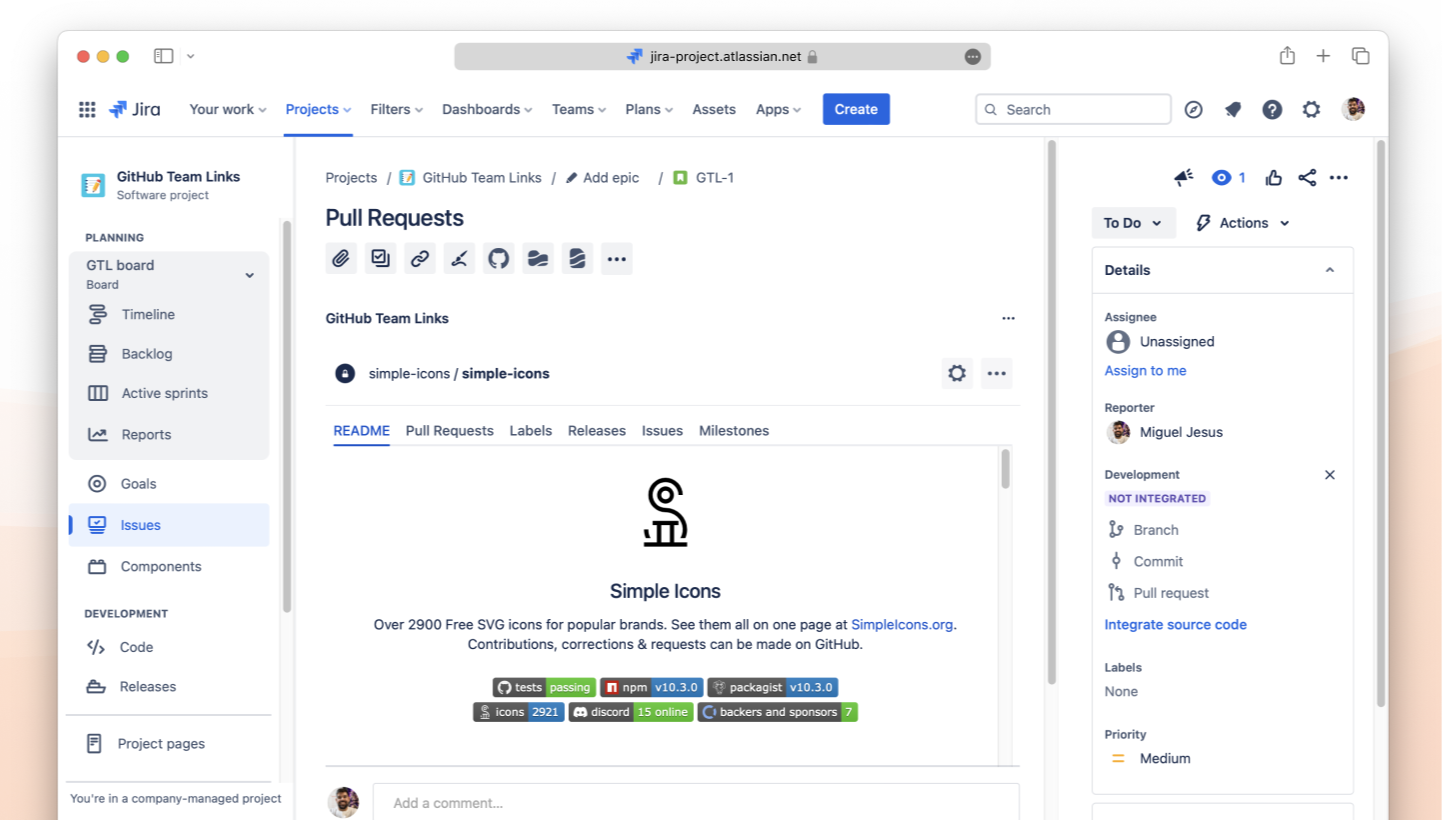The height and width of the screenshot is (820, 1442).
Task: Open Jira notifications
Action: pyautogui.click(x=1232, y=109)
